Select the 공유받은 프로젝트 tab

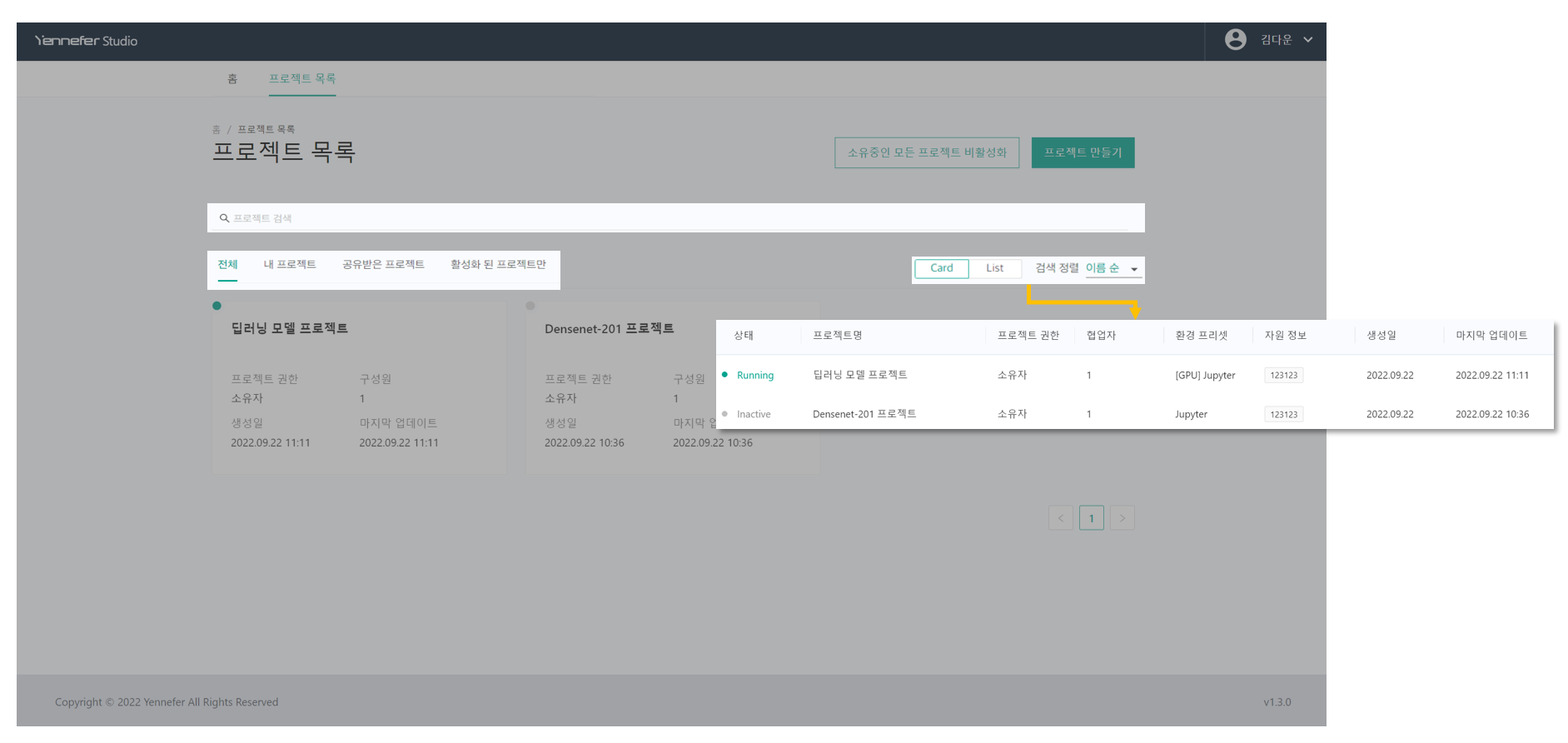click(x=383, y=265)
